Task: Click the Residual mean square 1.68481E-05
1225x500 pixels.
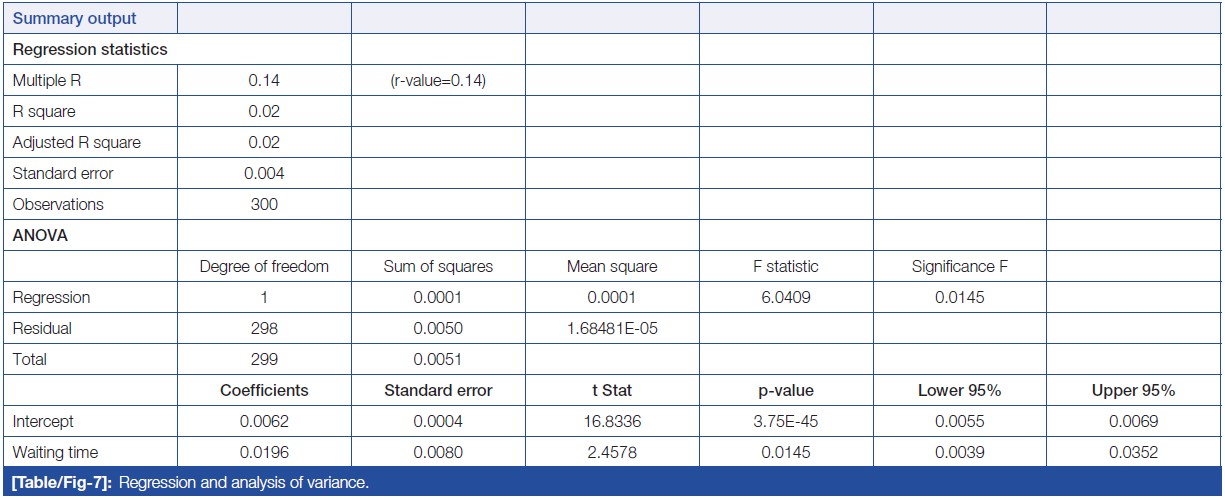Action: click(612, 328)
